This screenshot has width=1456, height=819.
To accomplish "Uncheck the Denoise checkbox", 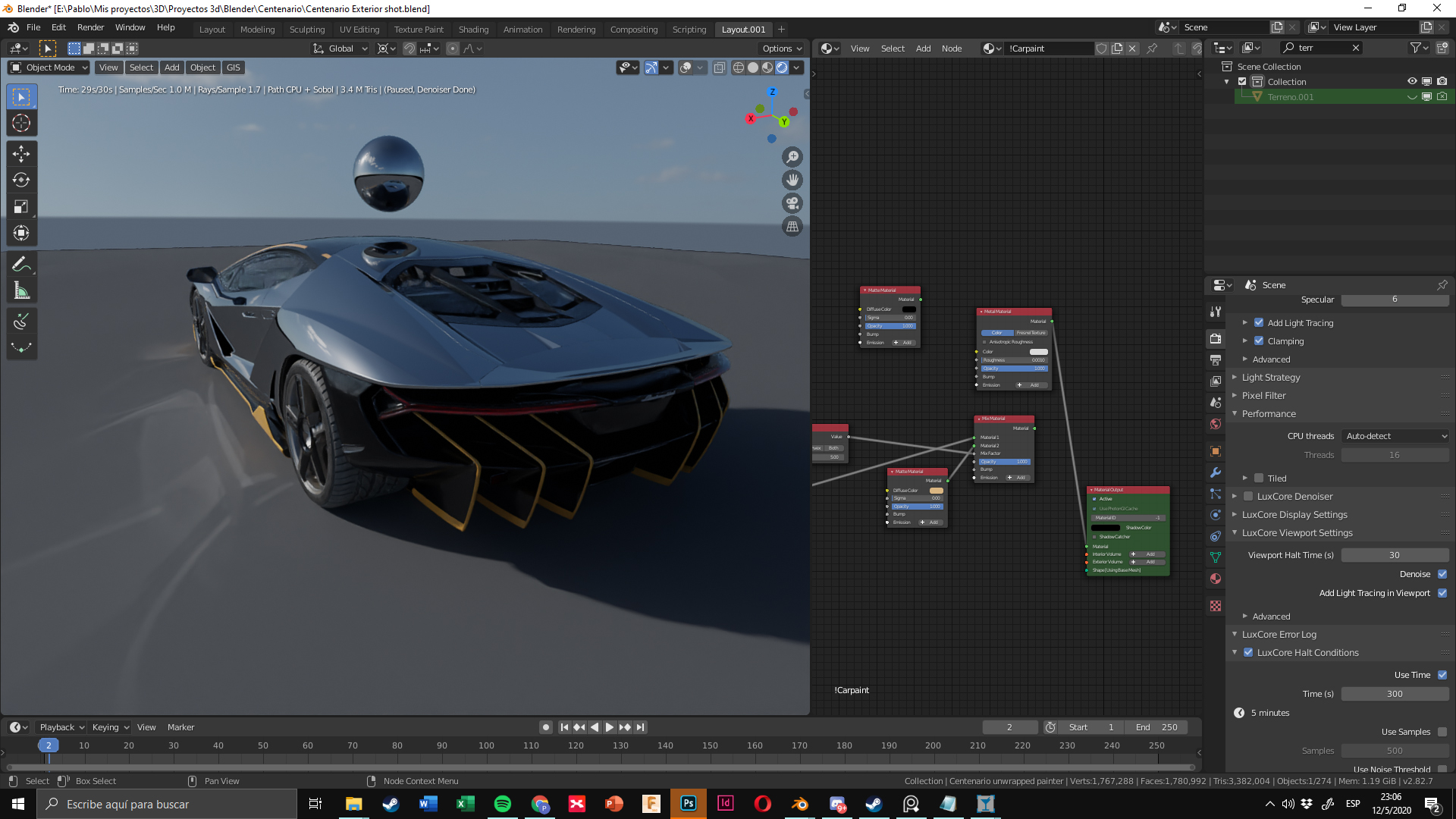I will coord(1442,574).
